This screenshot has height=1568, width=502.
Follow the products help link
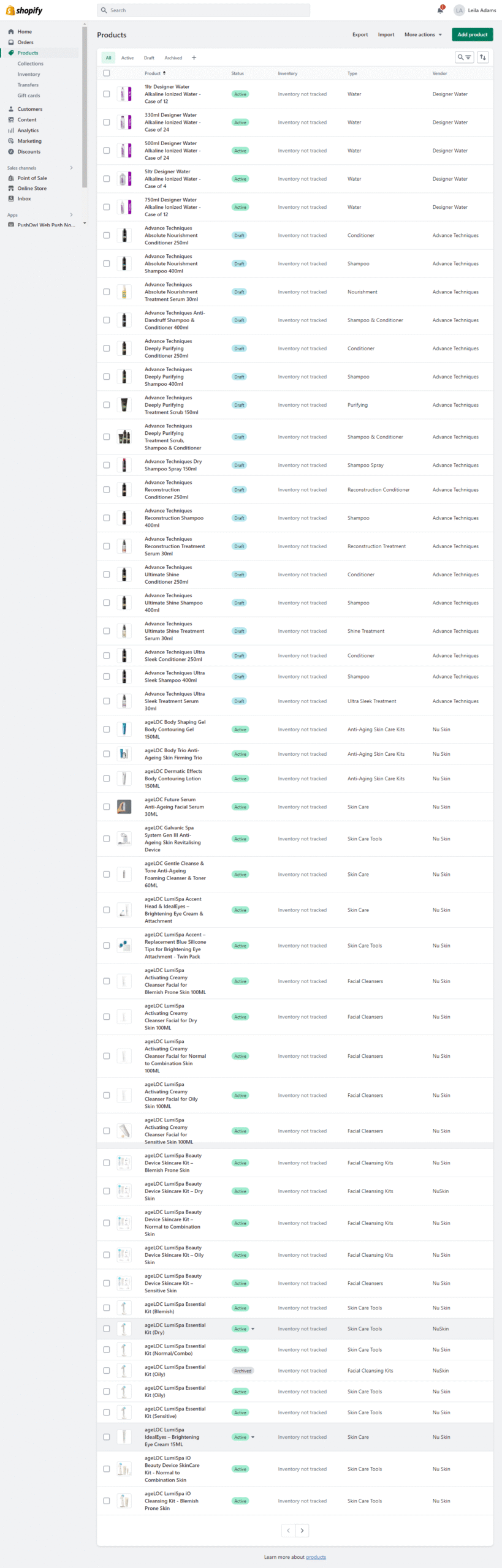click(x=316, y=1556)
